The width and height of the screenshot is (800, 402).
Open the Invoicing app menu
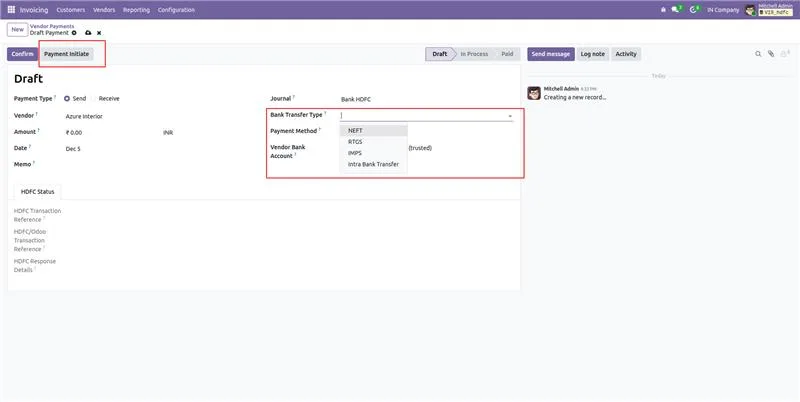[x=34, y=10]
